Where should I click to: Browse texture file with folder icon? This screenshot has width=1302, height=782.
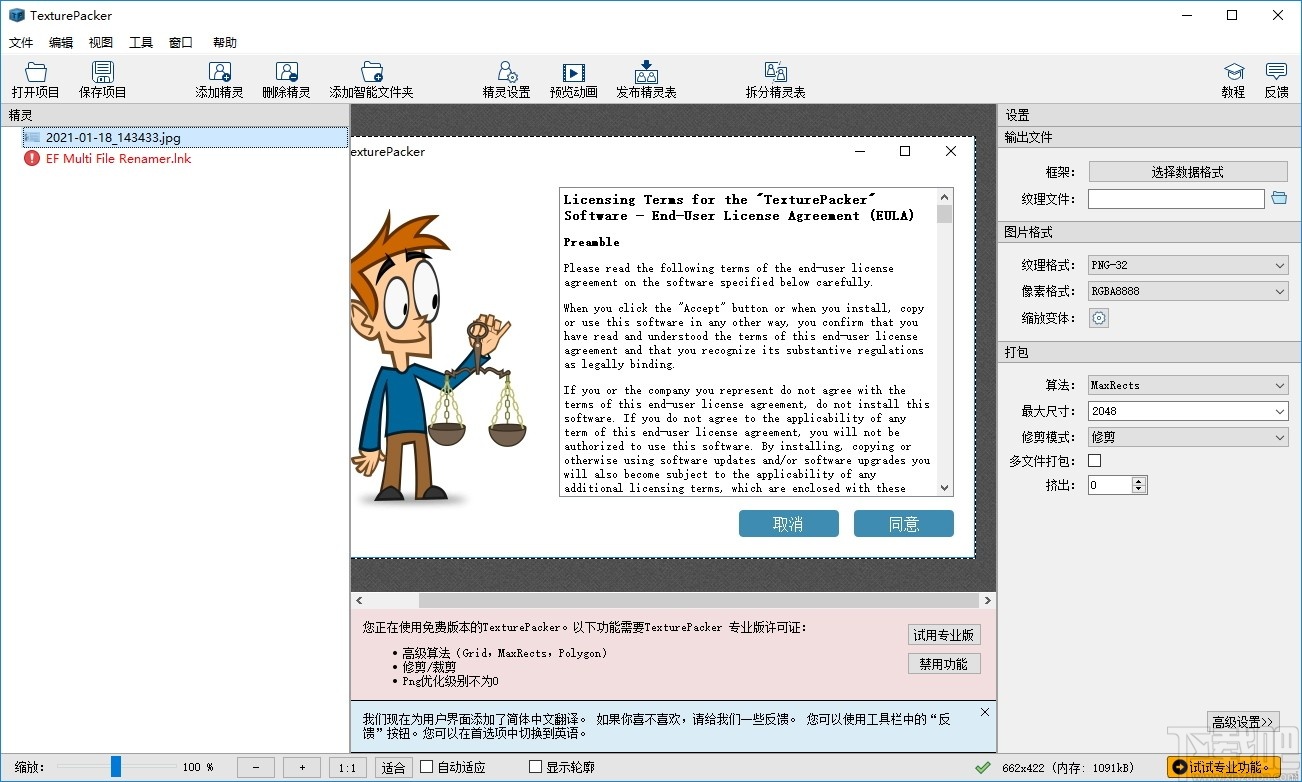tap(1279, 199)
